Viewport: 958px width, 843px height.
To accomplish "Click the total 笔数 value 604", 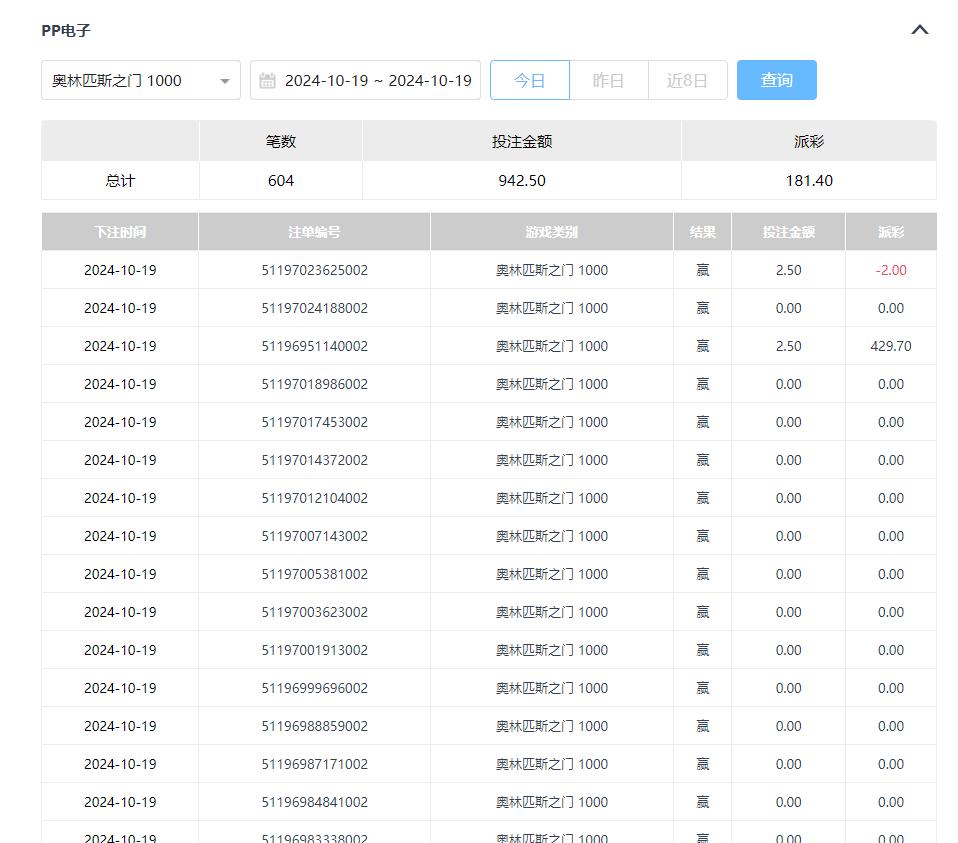I will coord(281,181).
